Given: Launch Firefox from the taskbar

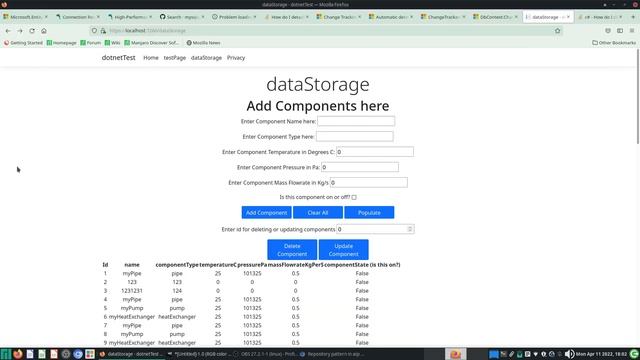Looking at the screenshot, I should point(18,354).
